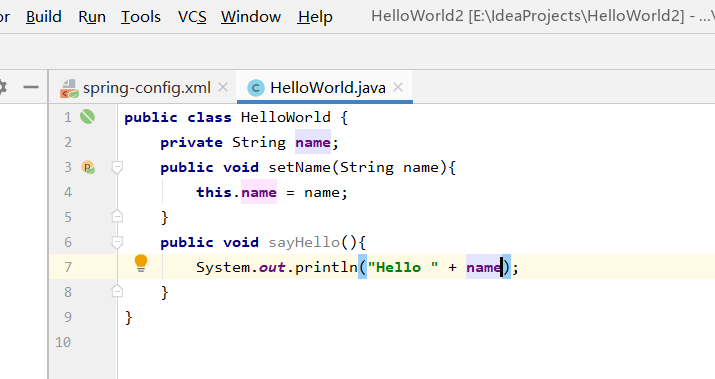Click the this keyword on line 4

pos(214,192)
